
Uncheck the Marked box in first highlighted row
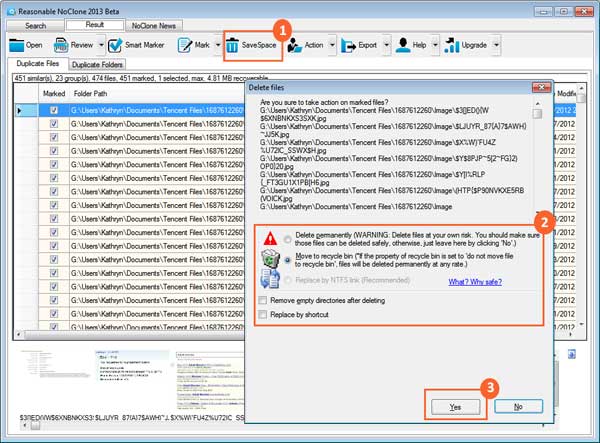tap(54, 111)
